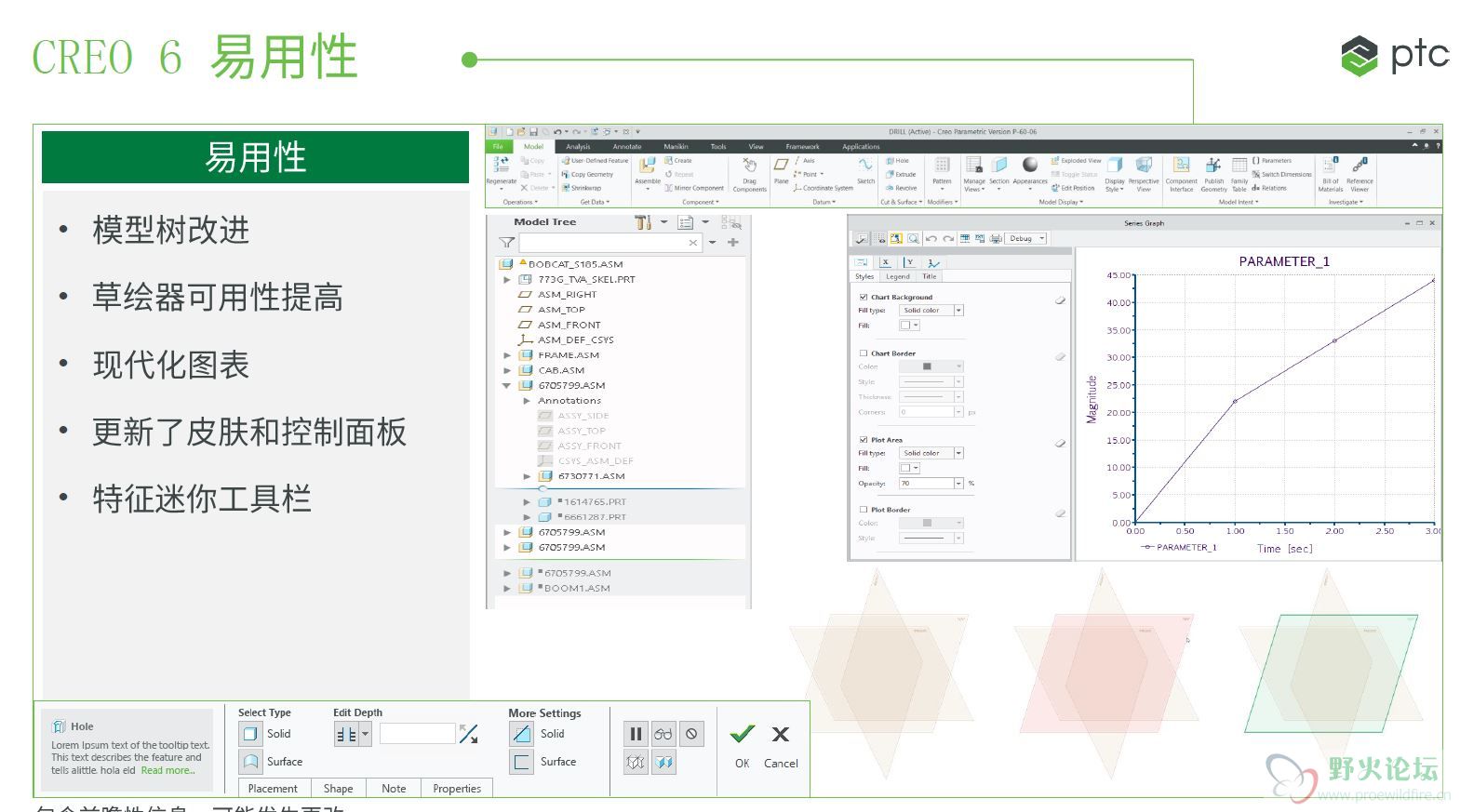Viewport: 1460px width, 812px height.
Task: Select the Extrude tool
Action: click(x=901, y=174)
